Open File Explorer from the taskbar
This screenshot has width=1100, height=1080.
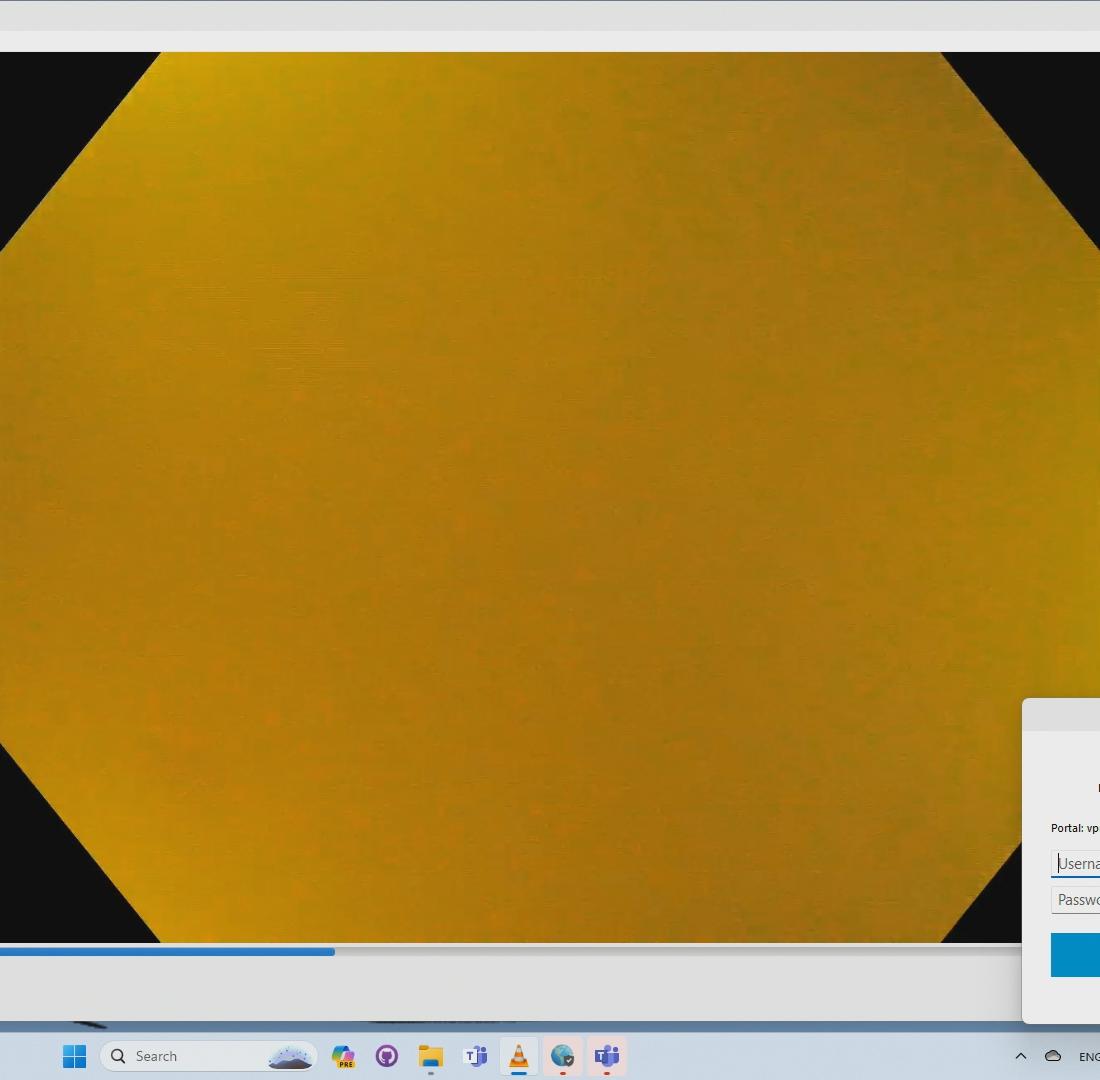click(x=431, y=1056)
